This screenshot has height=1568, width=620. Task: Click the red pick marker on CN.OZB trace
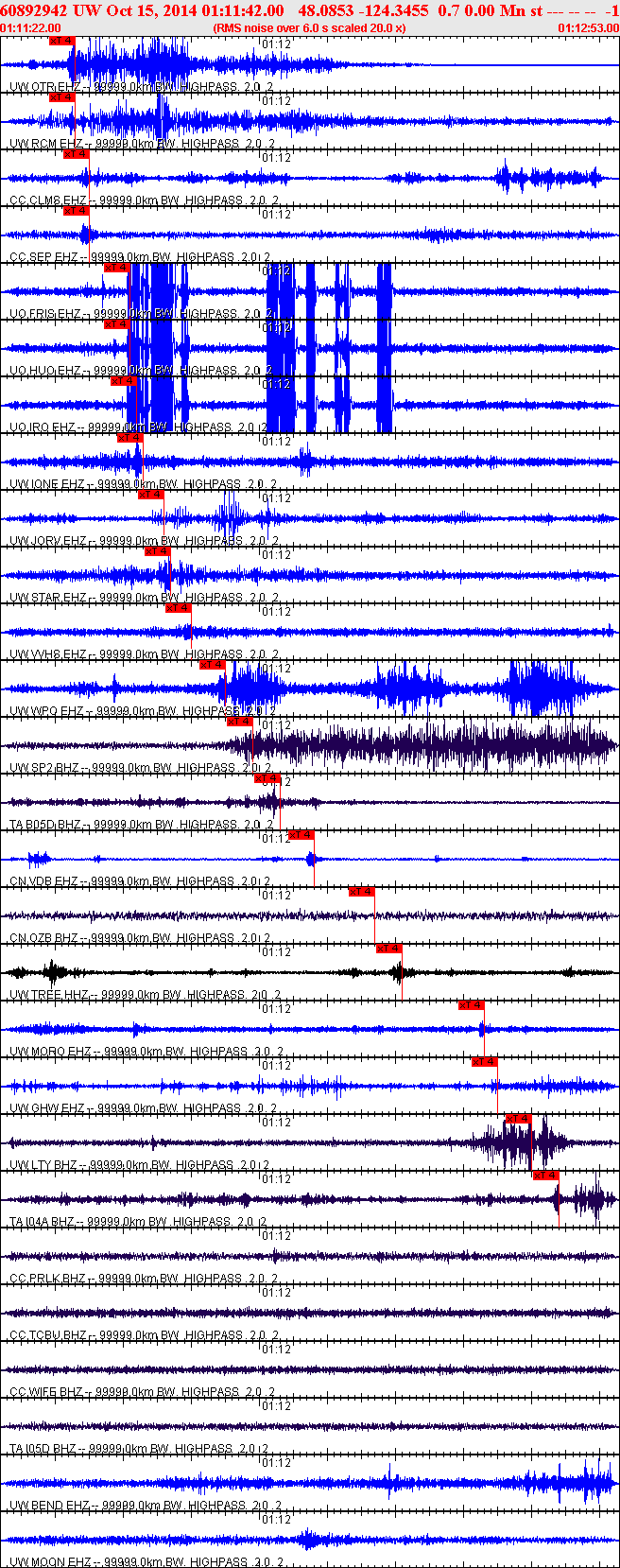[362, 892]
